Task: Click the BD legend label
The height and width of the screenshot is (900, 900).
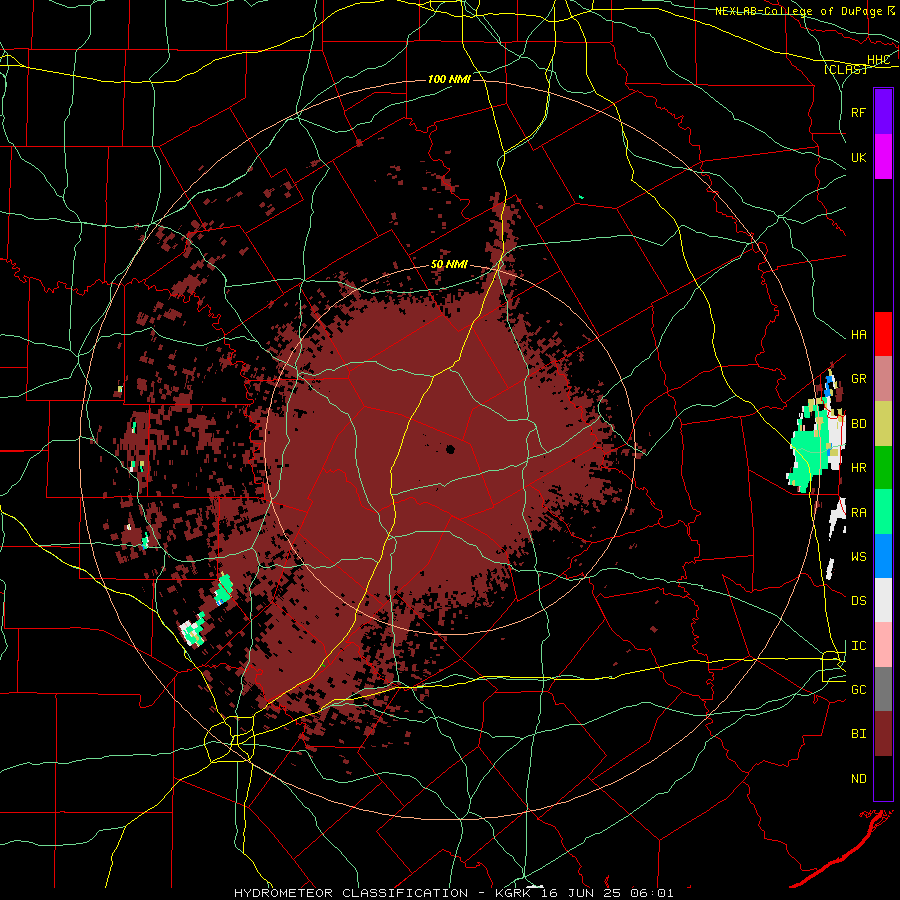Action: click(x=858, y=424)
